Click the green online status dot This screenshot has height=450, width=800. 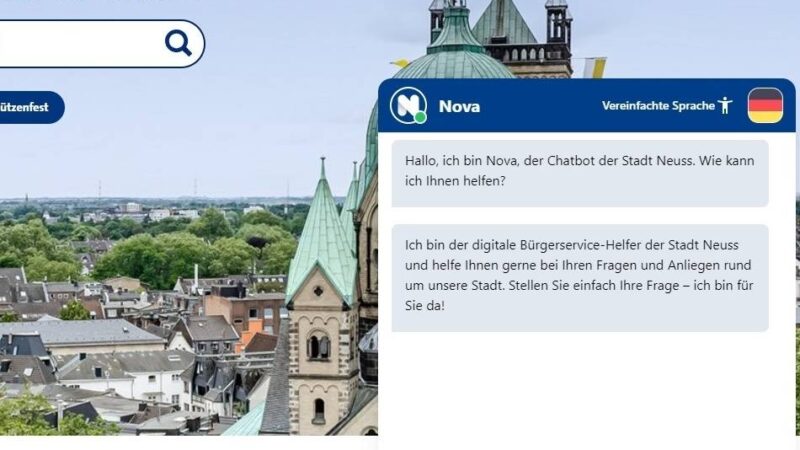[x=420, y=118]
